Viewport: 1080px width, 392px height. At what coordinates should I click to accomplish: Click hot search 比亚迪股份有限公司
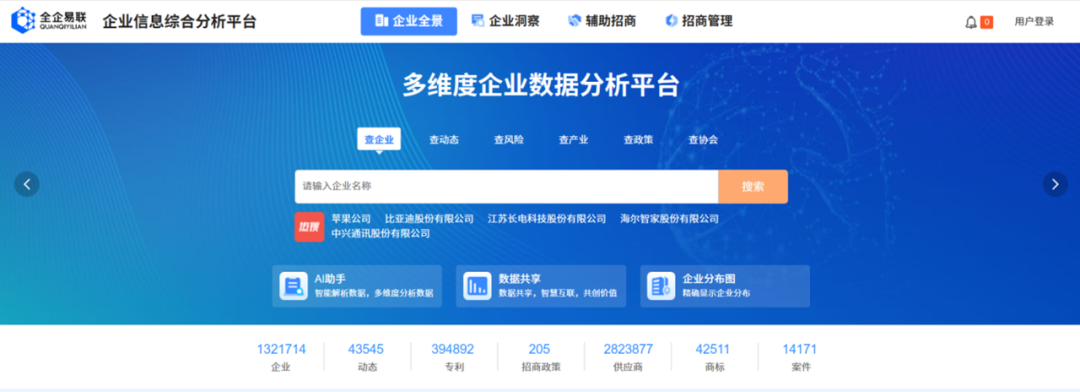429,218
